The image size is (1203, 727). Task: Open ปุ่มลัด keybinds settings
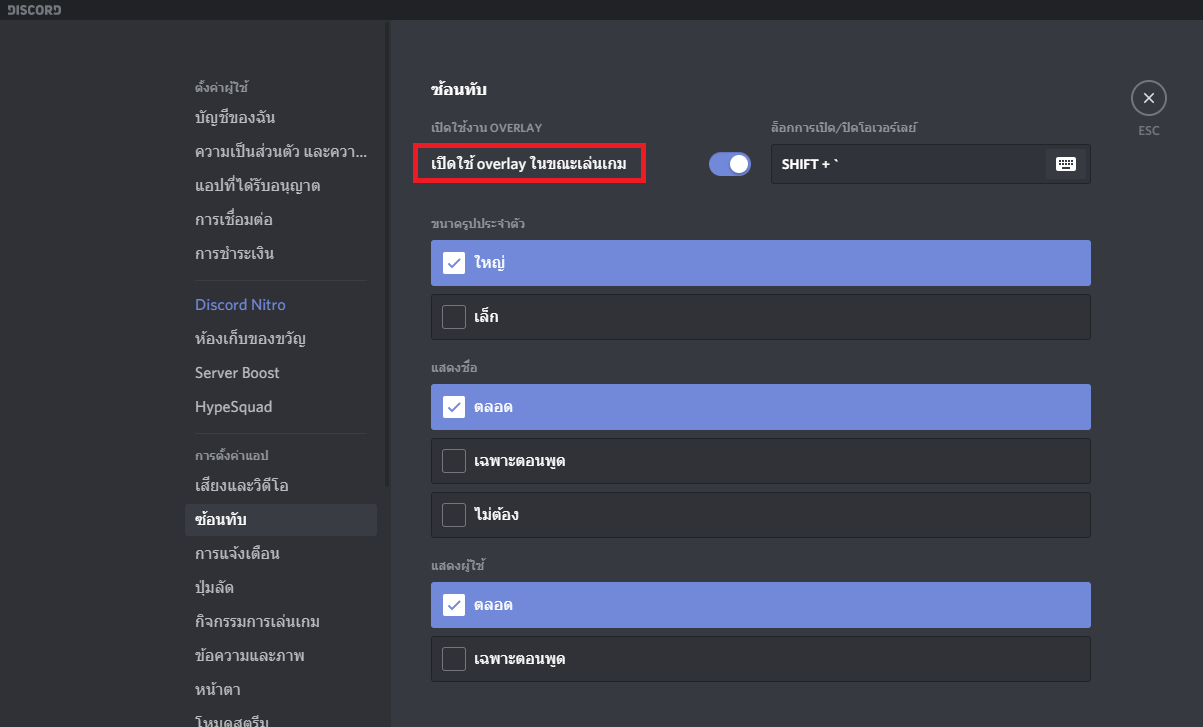(x=214, y=588)
